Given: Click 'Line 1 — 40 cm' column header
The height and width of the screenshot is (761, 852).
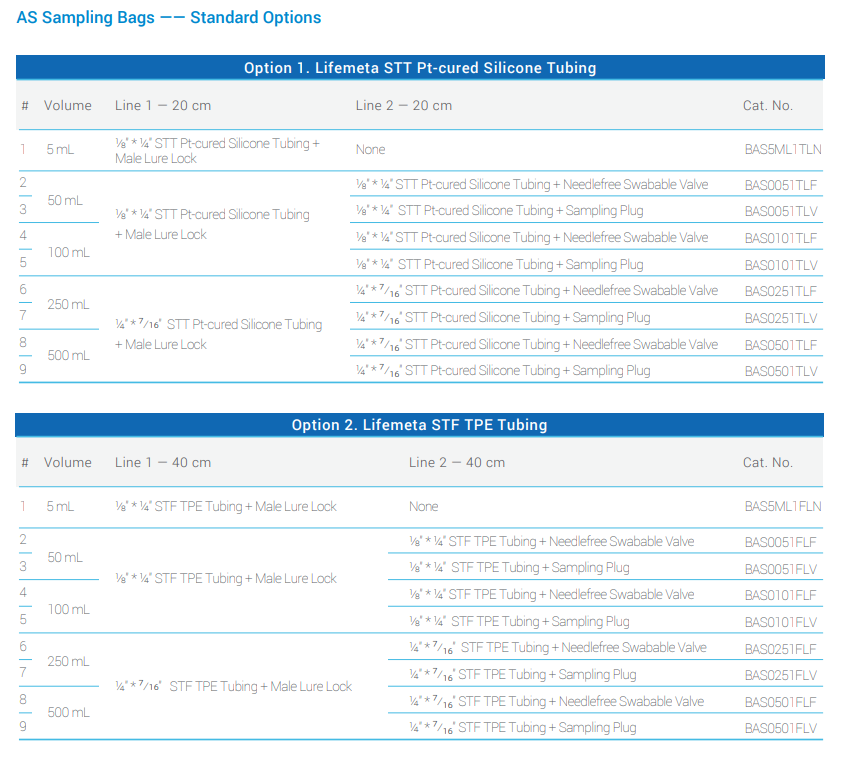Looking at the screenshot, I should click(x=163, y=463).
